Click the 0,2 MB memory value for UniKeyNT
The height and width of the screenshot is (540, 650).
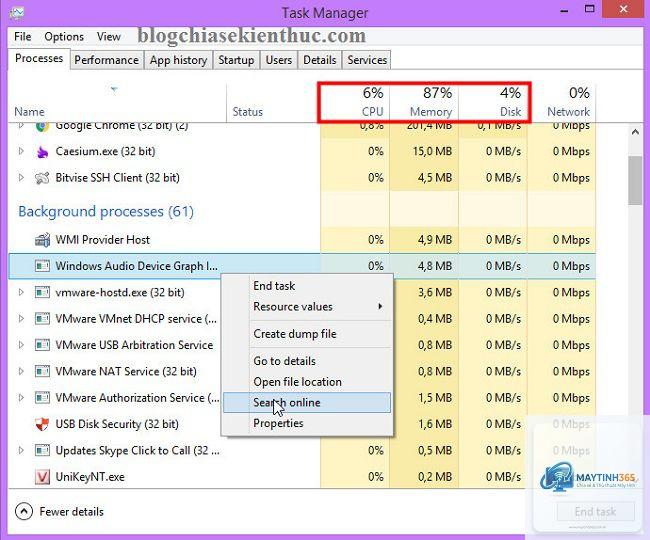click(435, 477)
